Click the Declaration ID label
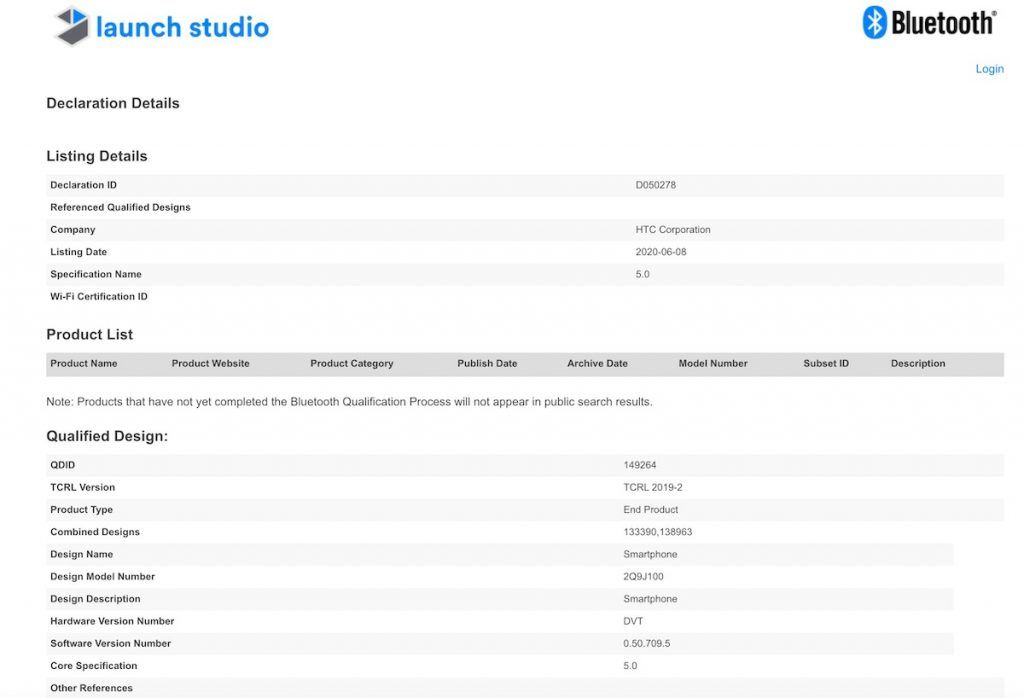Screen dimensions: 1024x698 coord(84,185)
